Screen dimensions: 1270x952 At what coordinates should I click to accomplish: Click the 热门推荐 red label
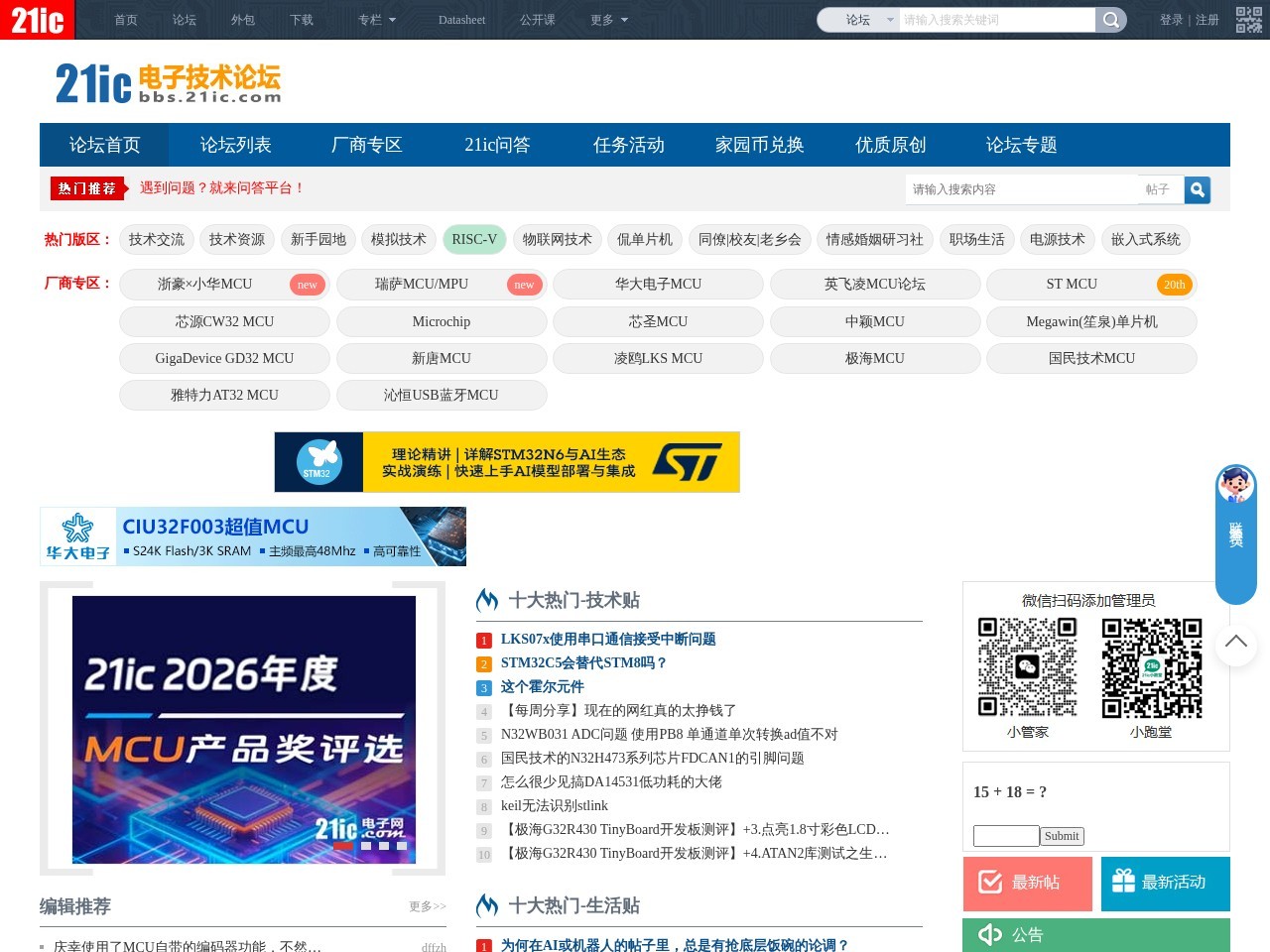[88, 188]
